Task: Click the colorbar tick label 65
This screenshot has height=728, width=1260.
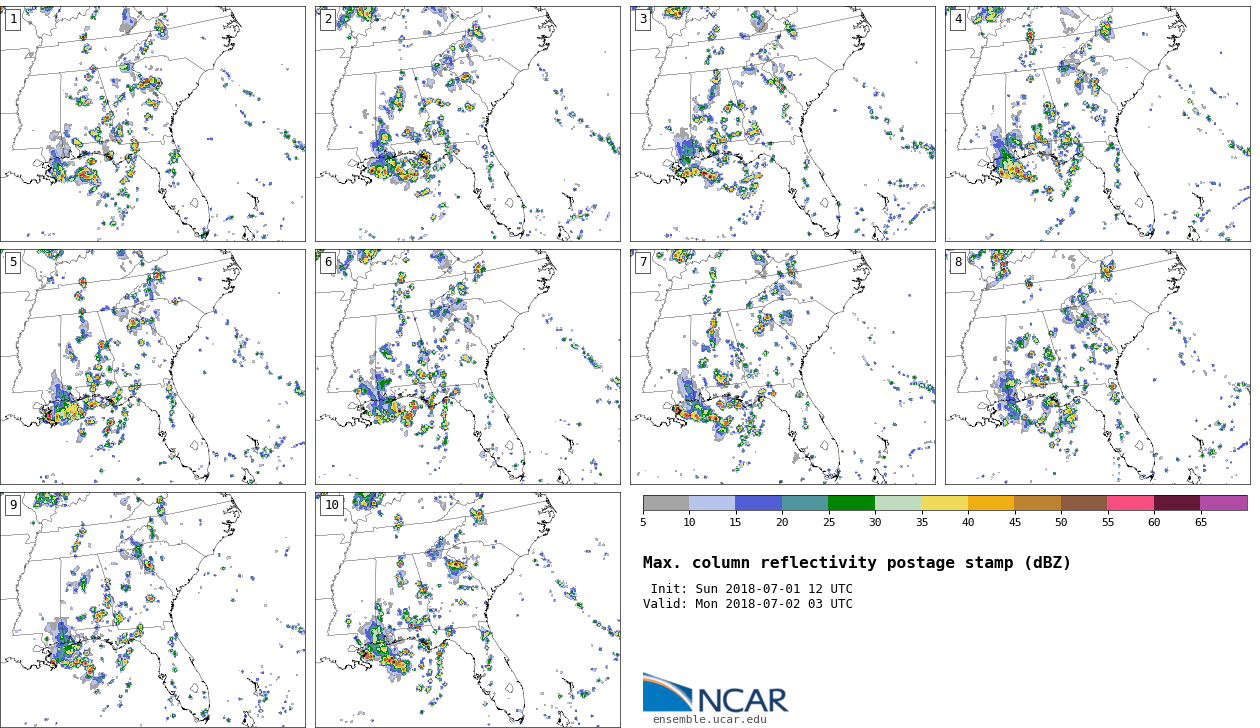Action: coord(1200,522)
